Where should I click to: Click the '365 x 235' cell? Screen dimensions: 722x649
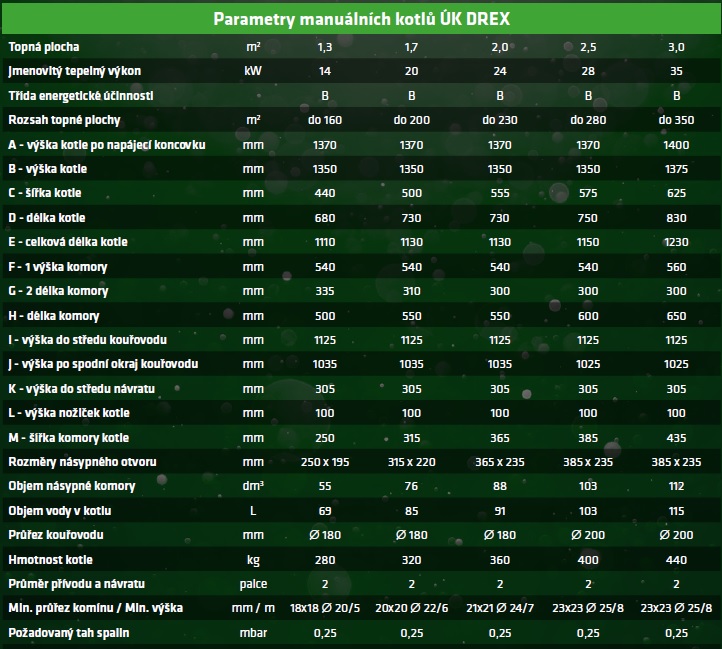tap(500, 462)
